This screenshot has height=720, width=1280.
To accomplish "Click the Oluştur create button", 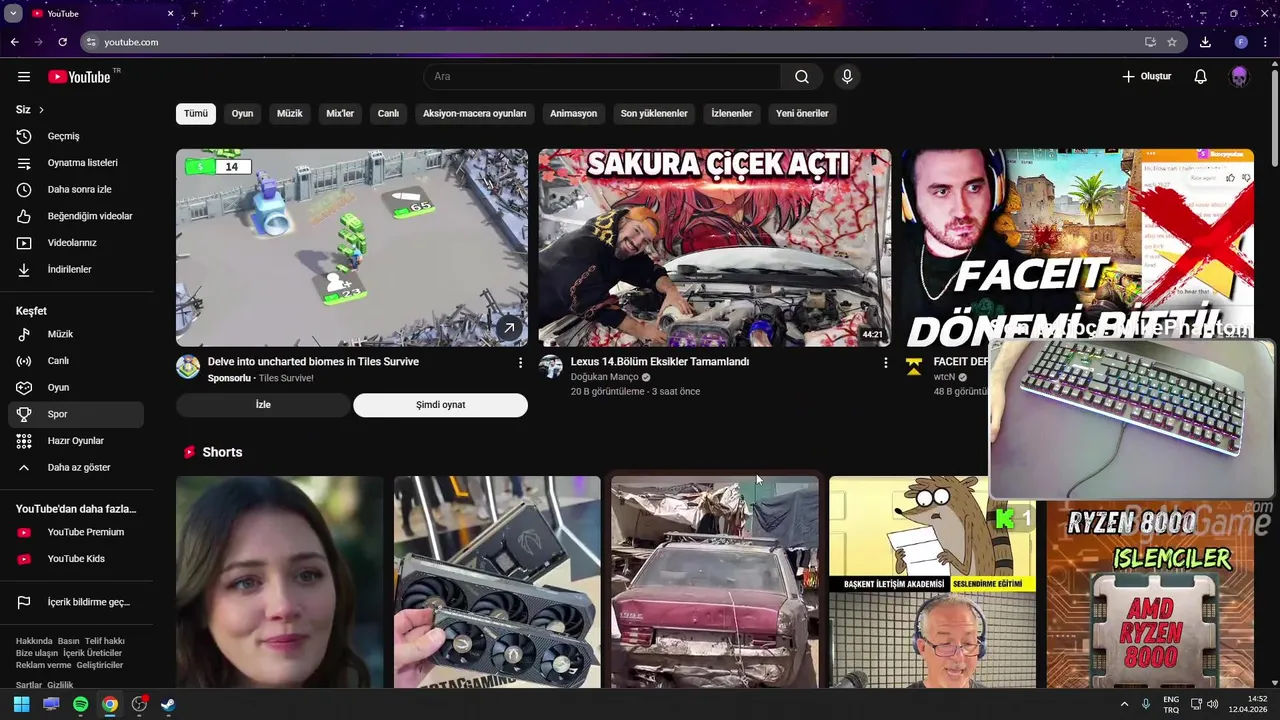I will [x=1146, y=77].
